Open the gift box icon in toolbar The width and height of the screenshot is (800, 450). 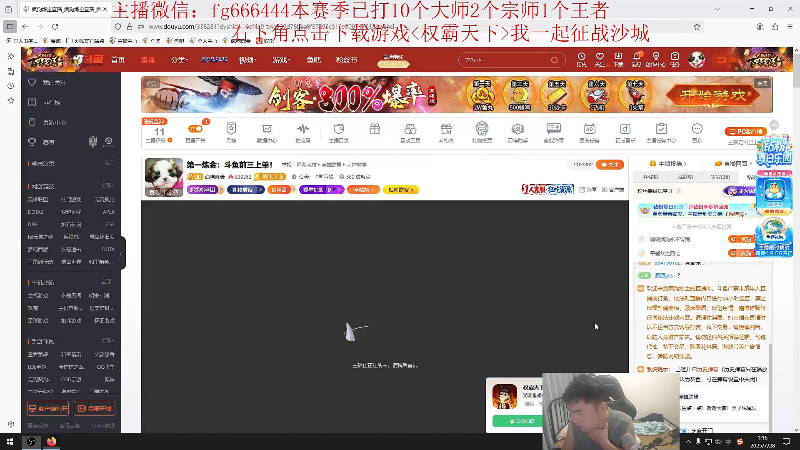pyautogui.click(x=374, y=130)
